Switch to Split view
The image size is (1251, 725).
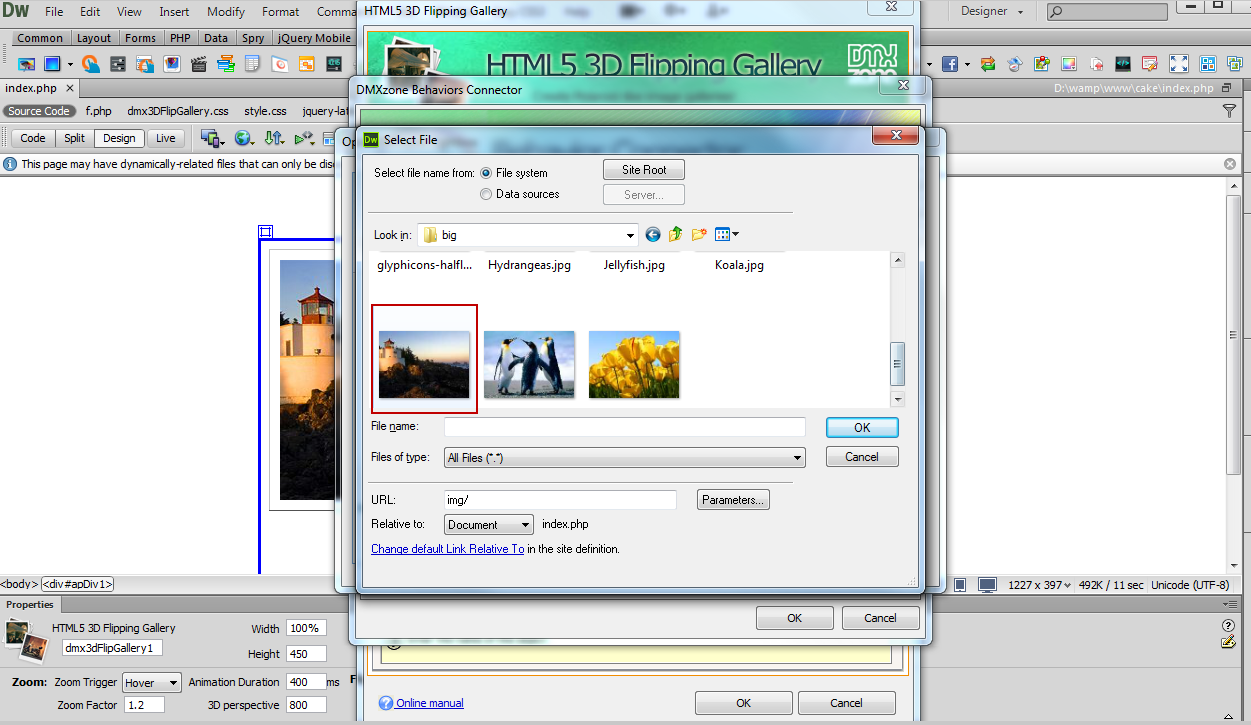[x=74, y=139]
